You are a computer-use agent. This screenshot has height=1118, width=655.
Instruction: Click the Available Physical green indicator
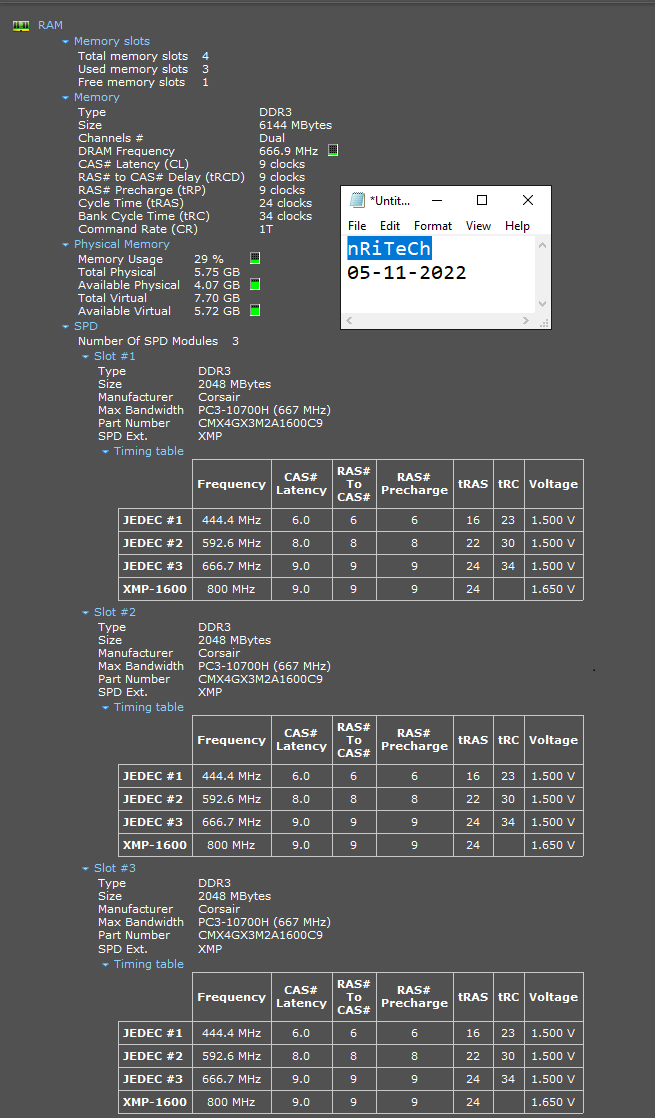click(x=255, y=285)
